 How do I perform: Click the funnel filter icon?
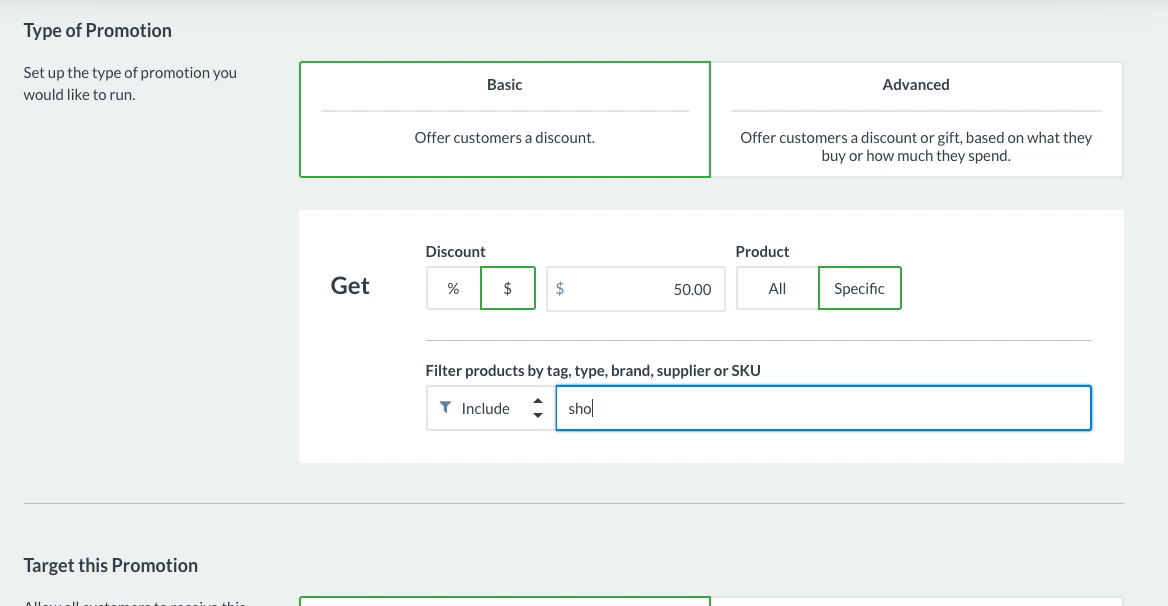click(x=445, y=408)
